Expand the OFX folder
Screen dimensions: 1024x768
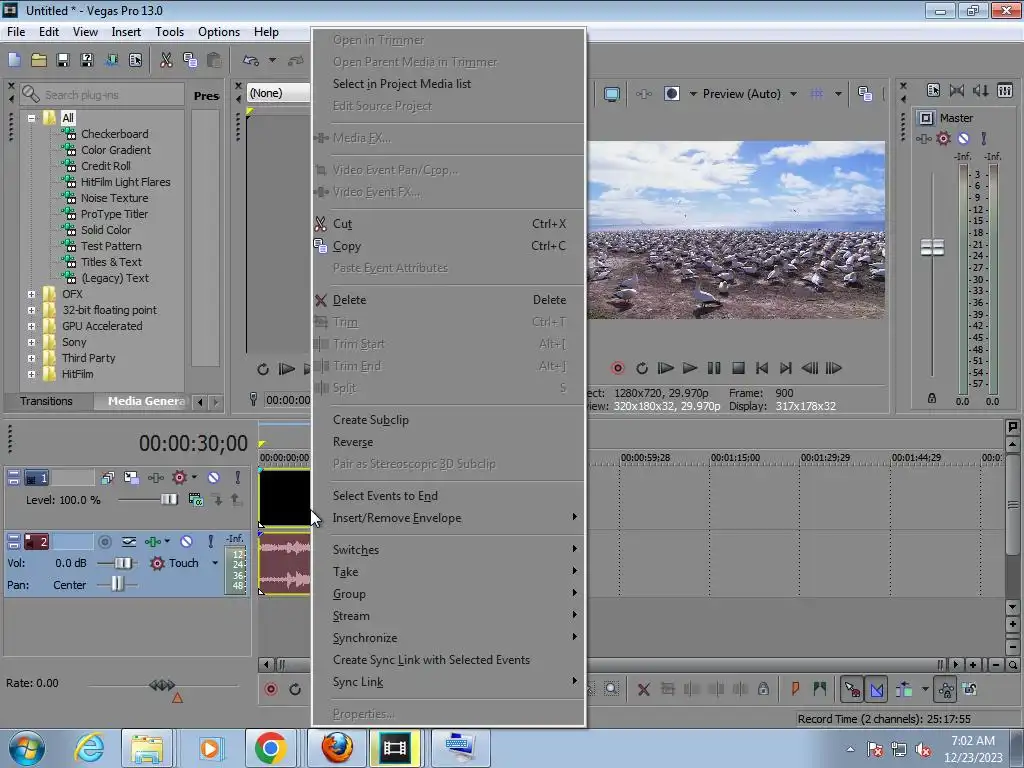pyautogui.click(x=31, y=295)
